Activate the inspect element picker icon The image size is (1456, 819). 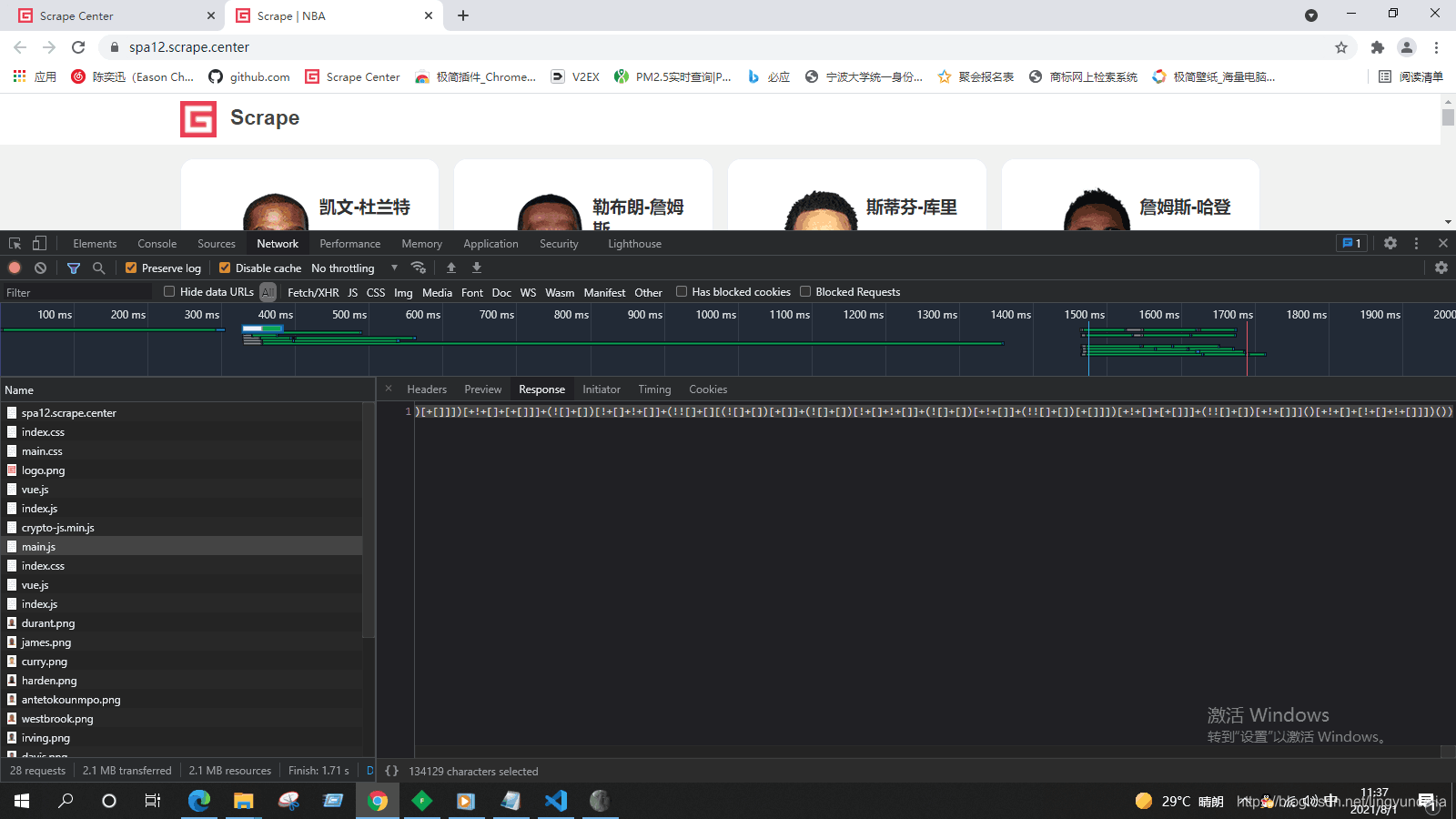(x=15, y=243)
